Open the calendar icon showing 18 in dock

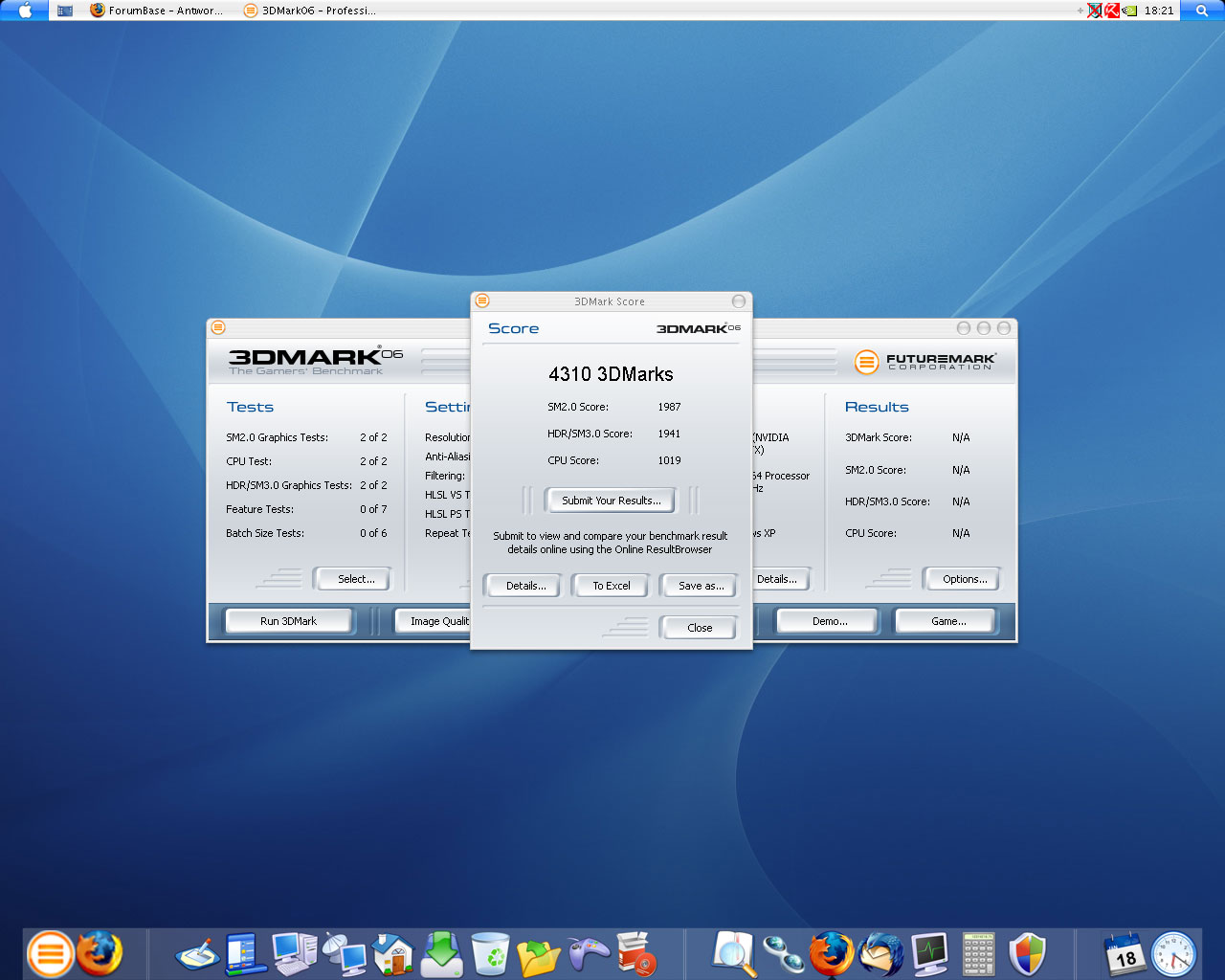click(1125, 954)
